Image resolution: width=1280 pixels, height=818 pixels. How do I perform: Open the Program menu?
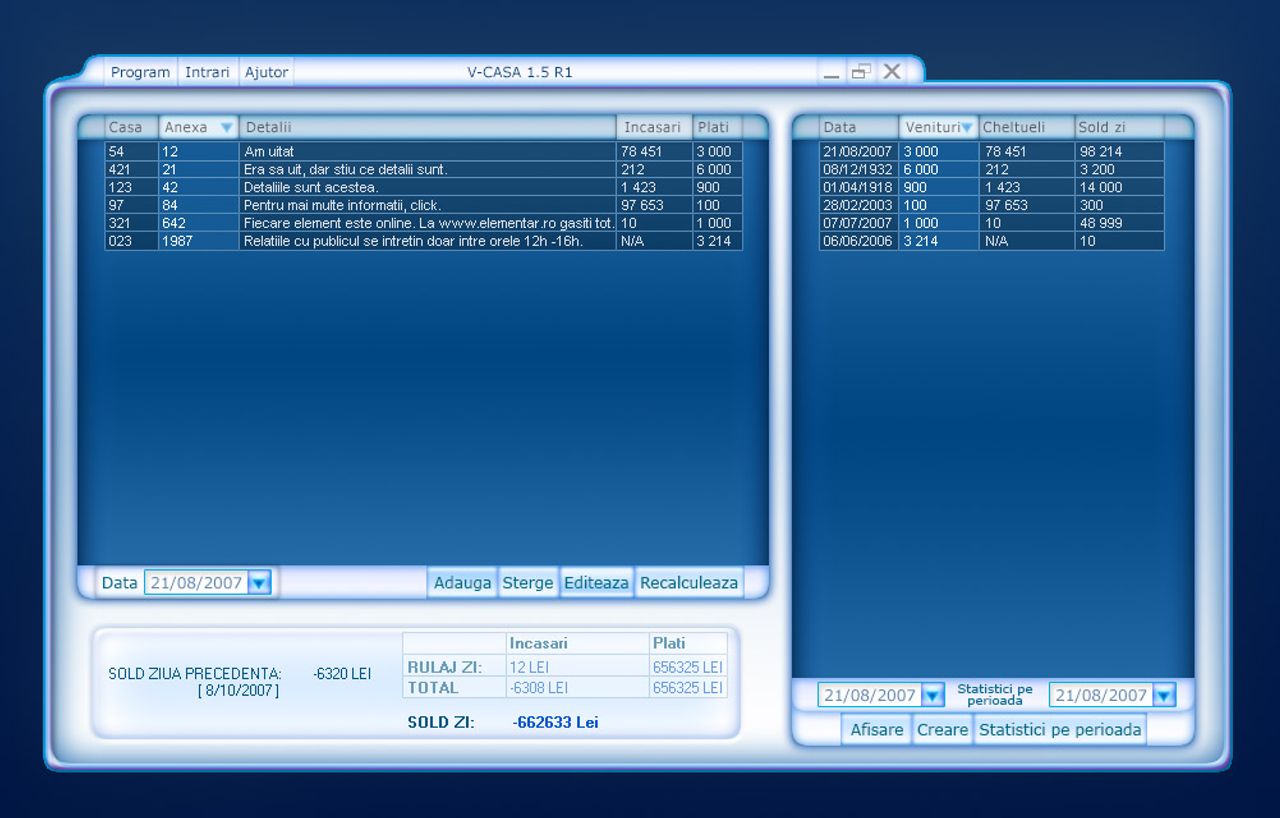click(x=139, y=71)
